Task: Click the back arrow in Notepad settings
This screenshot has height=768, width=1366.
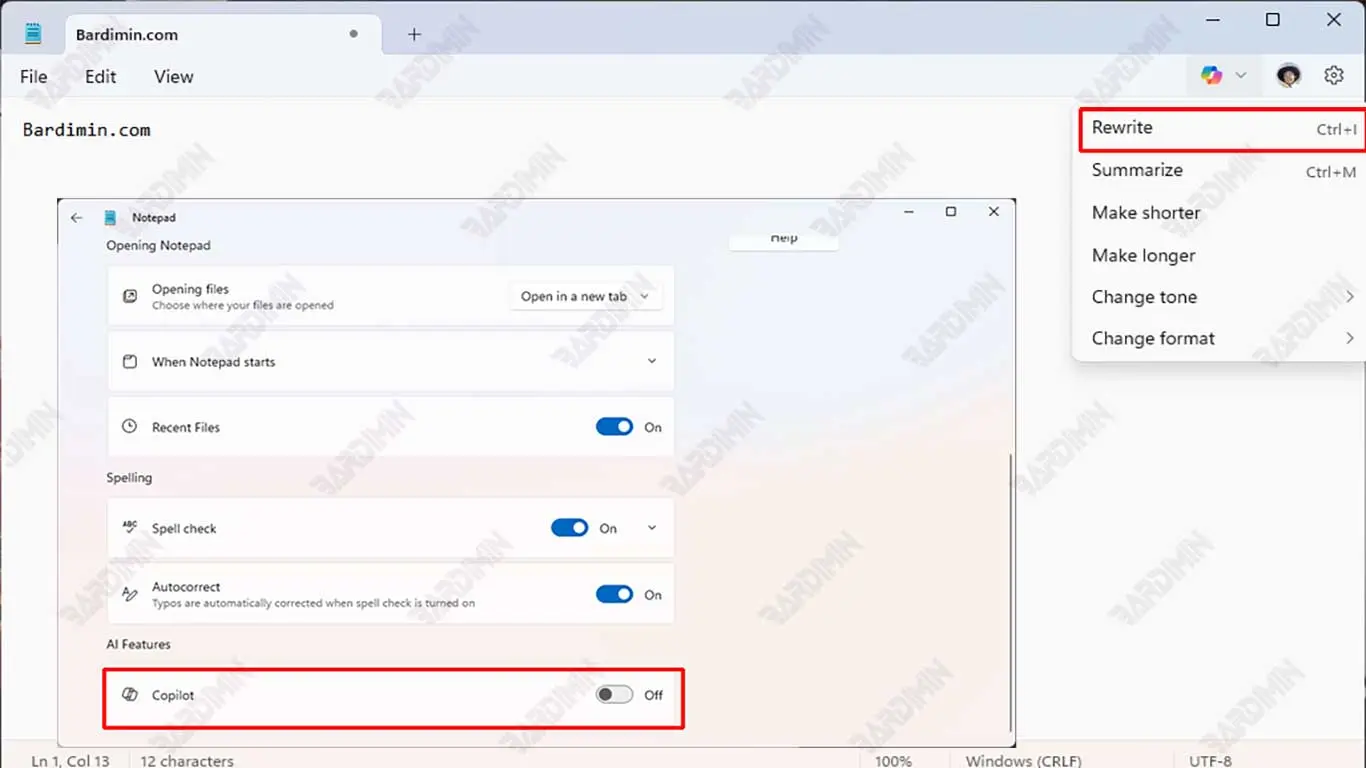Action: (x=76, y=217)
